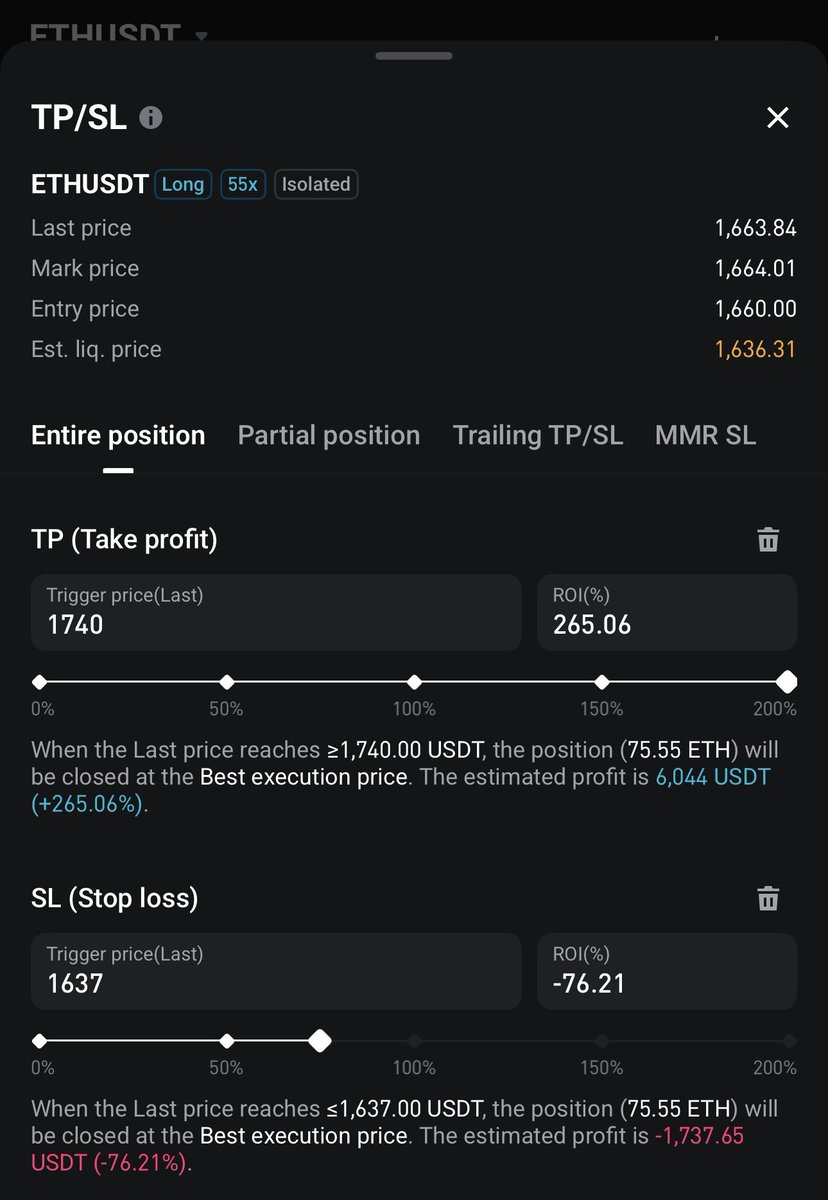828x1200 pixels.
Task: Switch to the Partial position tab
Action: (x=329, y=436)
